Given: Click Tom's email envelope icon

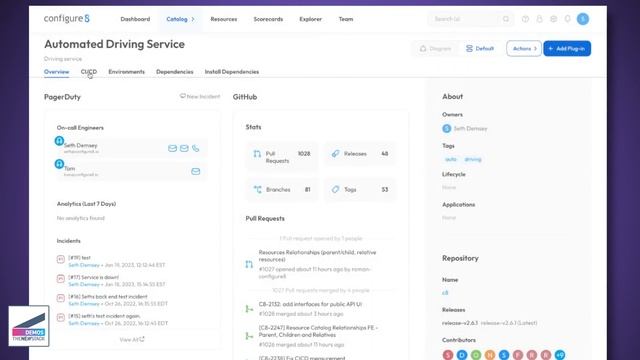Looking at the screenshot, I should (196, 171).
